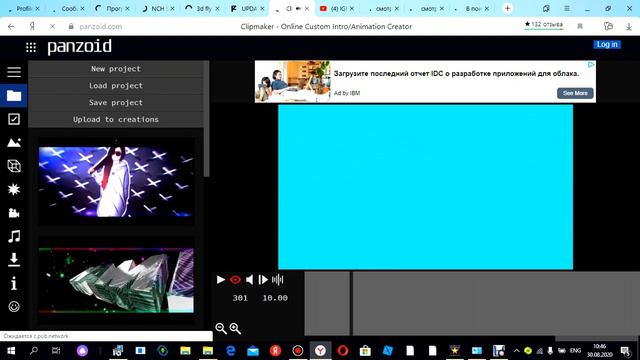Click the download arrow icon in sidebar

[x=14, y=260]
